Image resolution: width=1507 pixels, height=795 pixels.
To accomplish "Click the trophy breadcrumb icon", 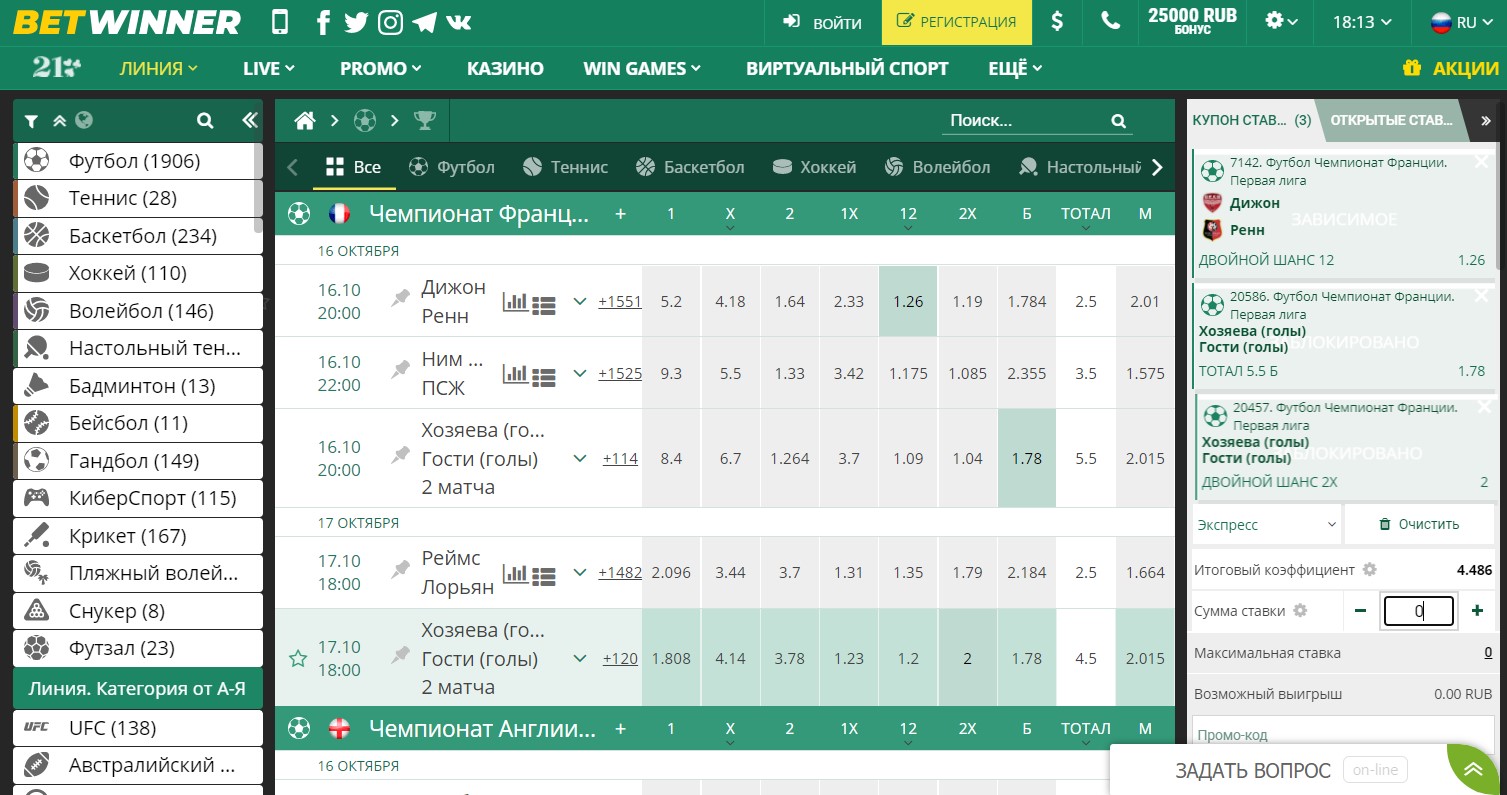I will pyautogui.click(x=425, y=121).
